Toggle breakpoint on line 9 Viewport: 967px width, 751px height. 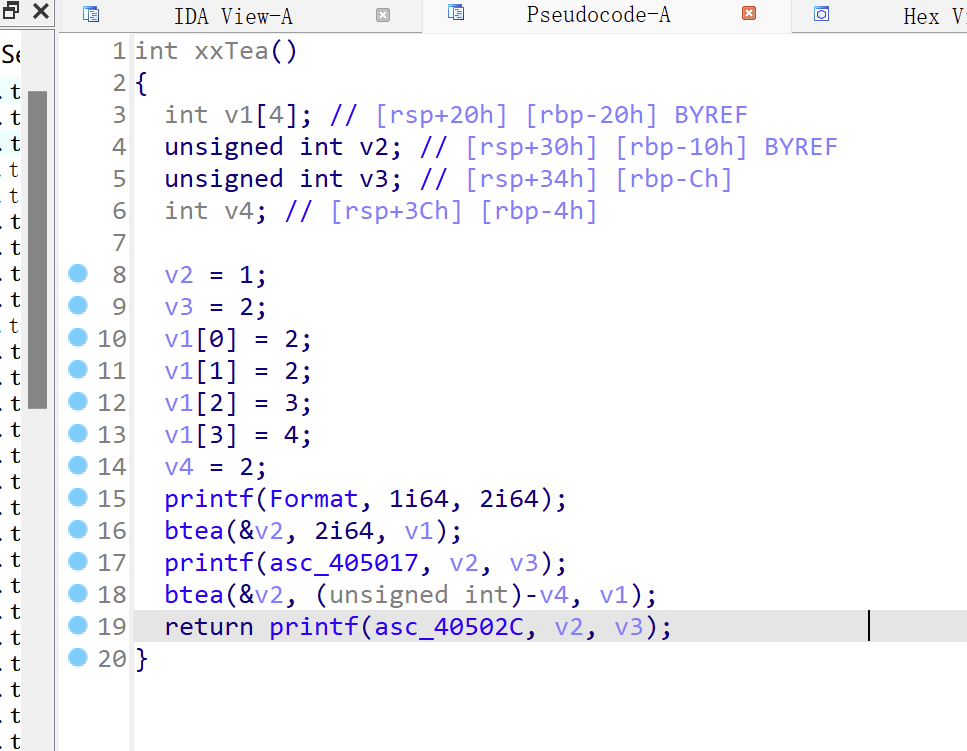click(x=78, y=305)
